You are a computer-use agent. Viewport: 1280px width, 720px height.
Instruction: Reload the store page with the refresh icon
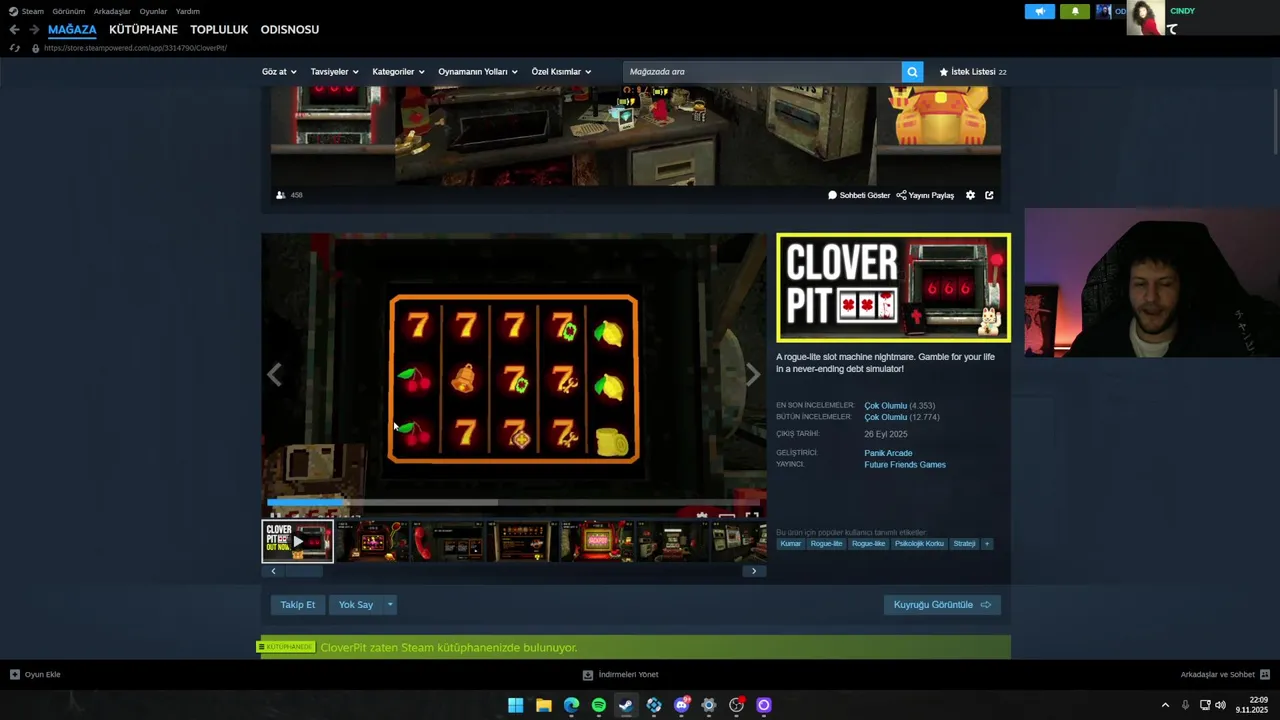(14, 48)
